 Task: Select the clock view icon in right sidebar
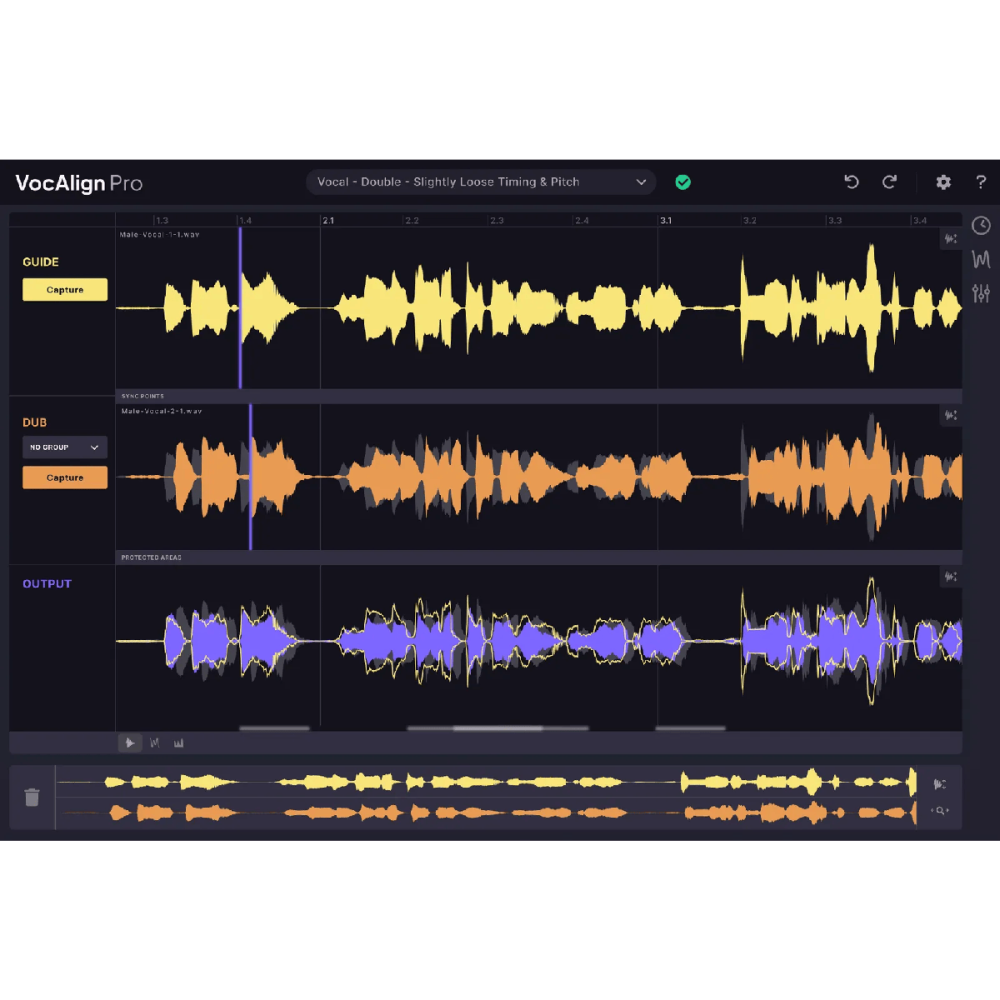981,225
